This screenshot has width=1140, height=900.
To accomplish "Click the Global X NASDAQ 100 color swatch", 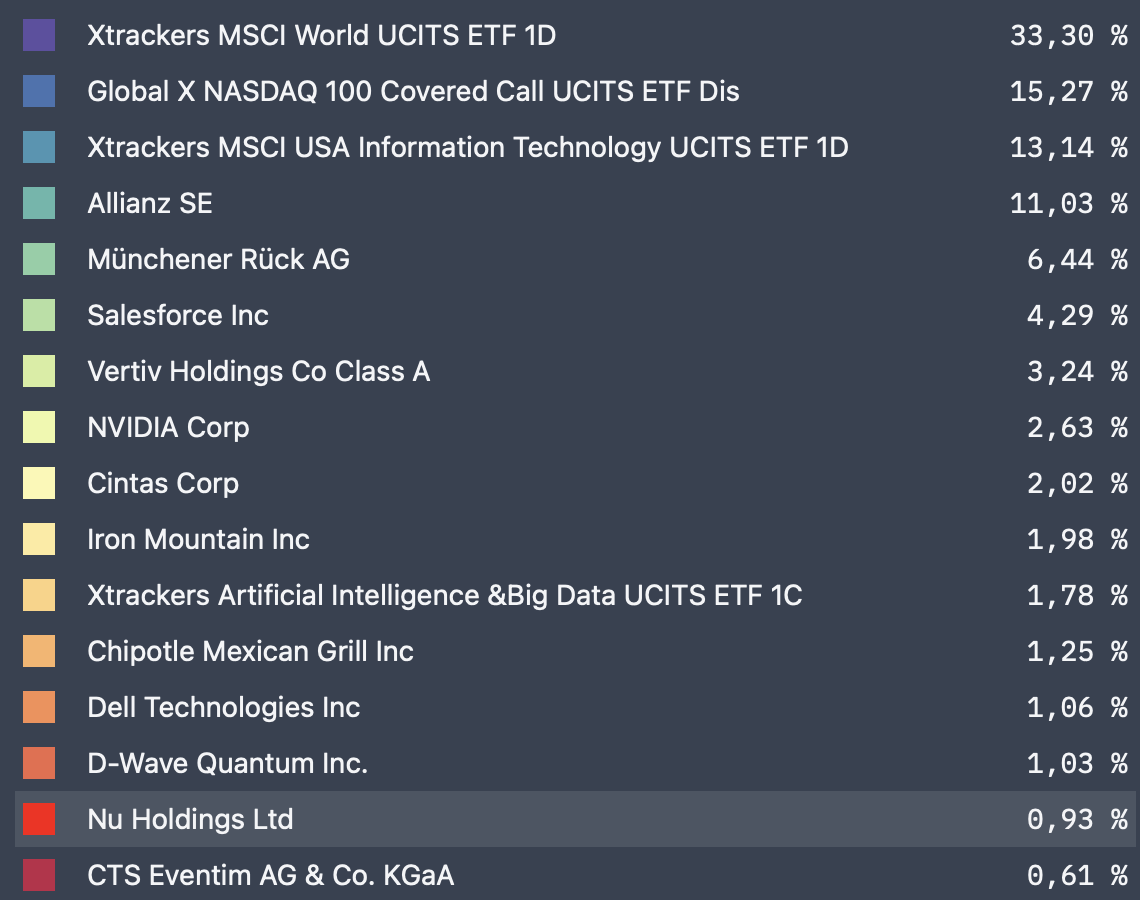I will (39, 92).
